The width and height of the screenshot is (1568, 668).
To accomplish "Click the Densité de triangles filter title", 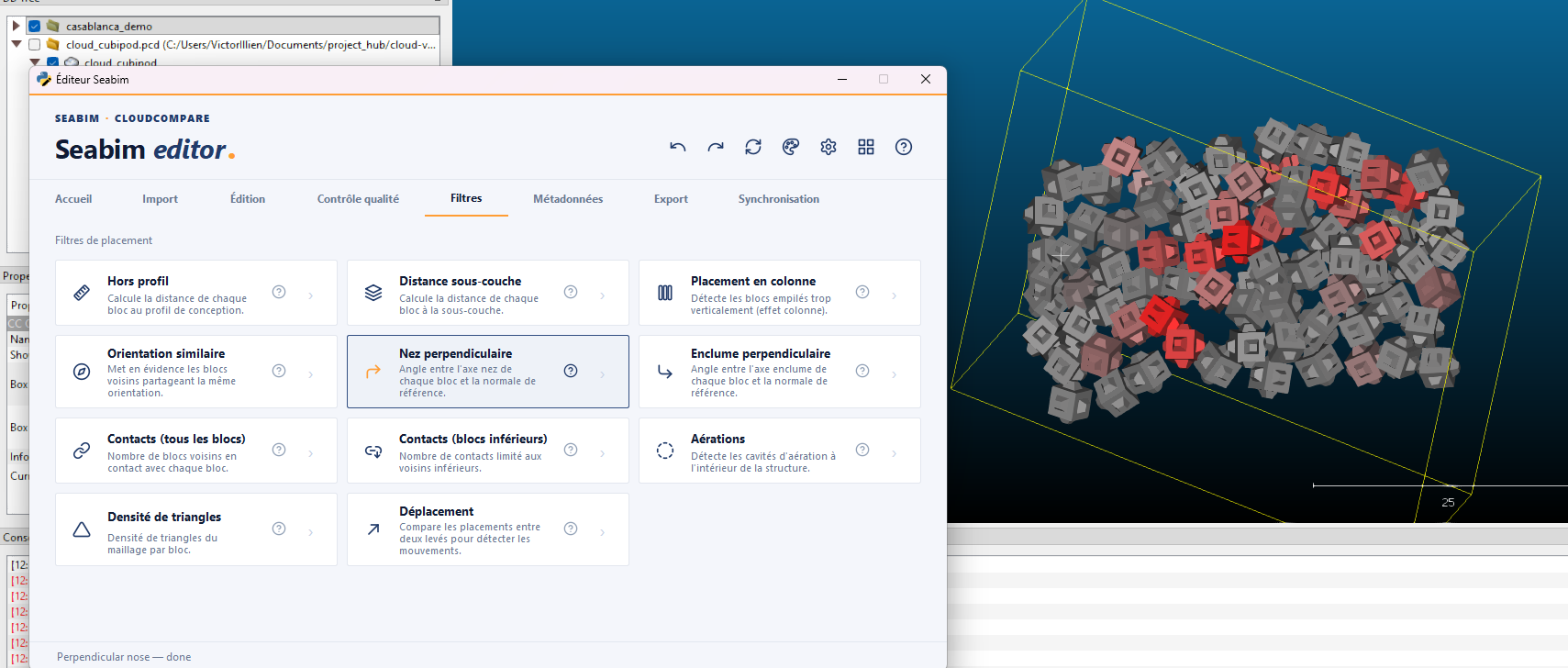I will tap(164, 517).
